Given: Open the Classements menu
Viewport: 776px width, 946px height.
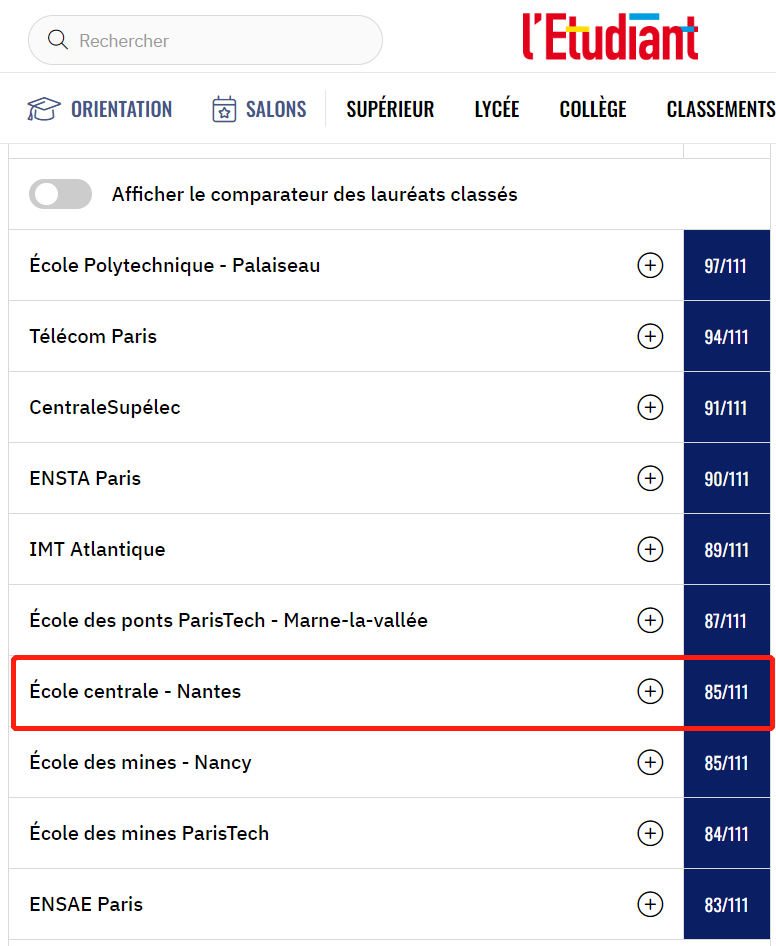Looking at the screenshot, I should (x=720, y=109).
